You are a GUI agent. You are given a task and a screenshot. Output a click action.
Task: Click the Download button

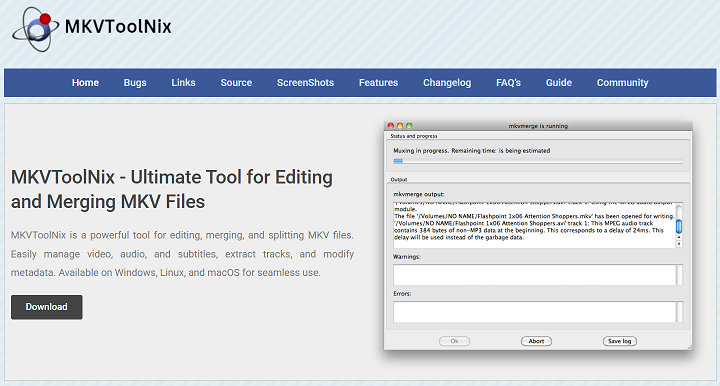point(47,307)
